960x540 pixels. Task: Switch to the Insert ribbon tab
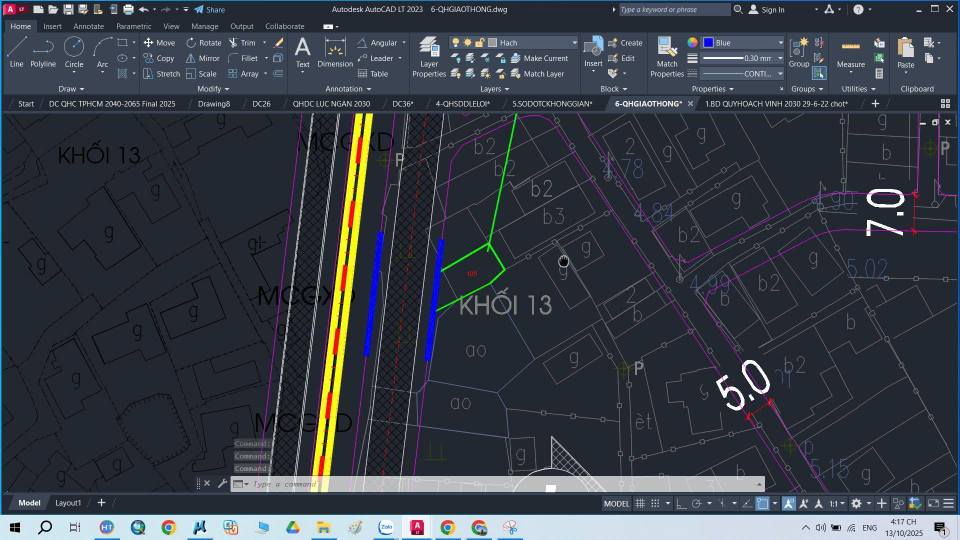click(52, 26)
